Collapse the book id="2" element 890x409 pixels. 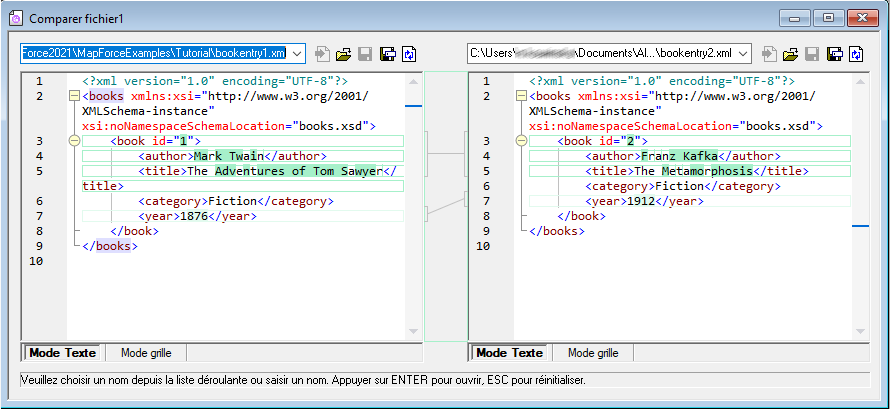pos(520,141)
